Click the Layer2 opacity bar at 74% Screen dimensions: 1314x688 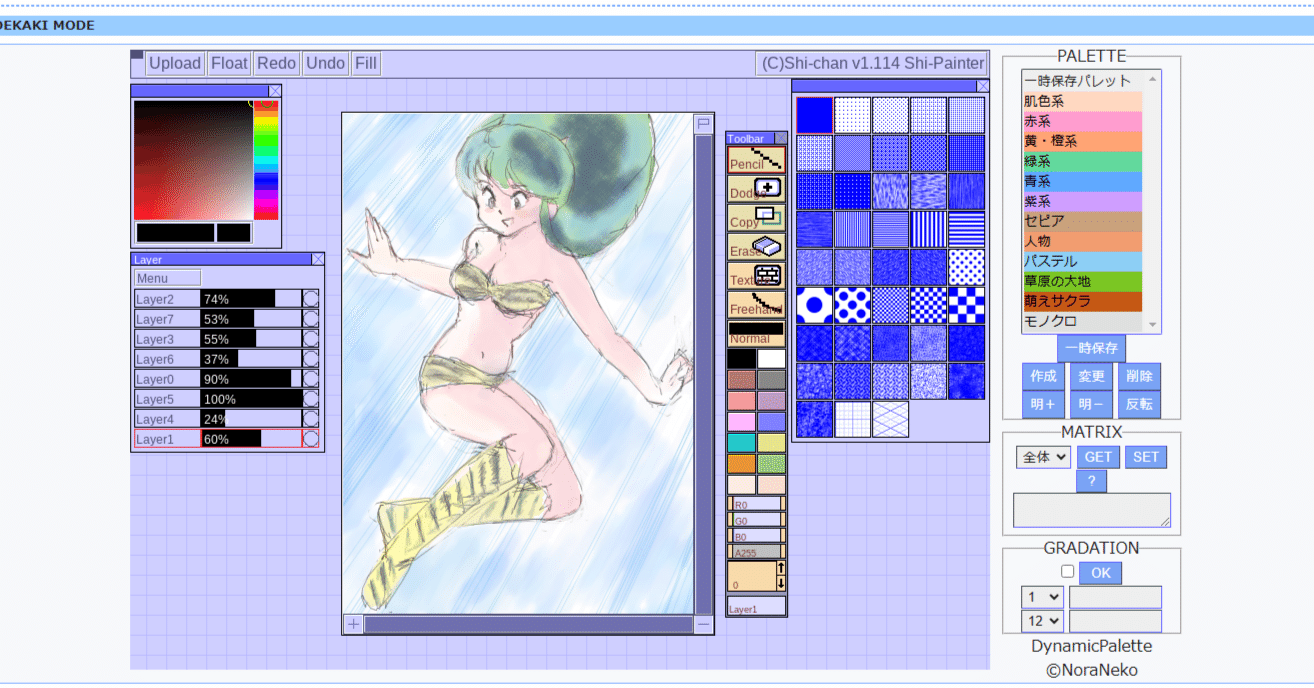(250, 298)
